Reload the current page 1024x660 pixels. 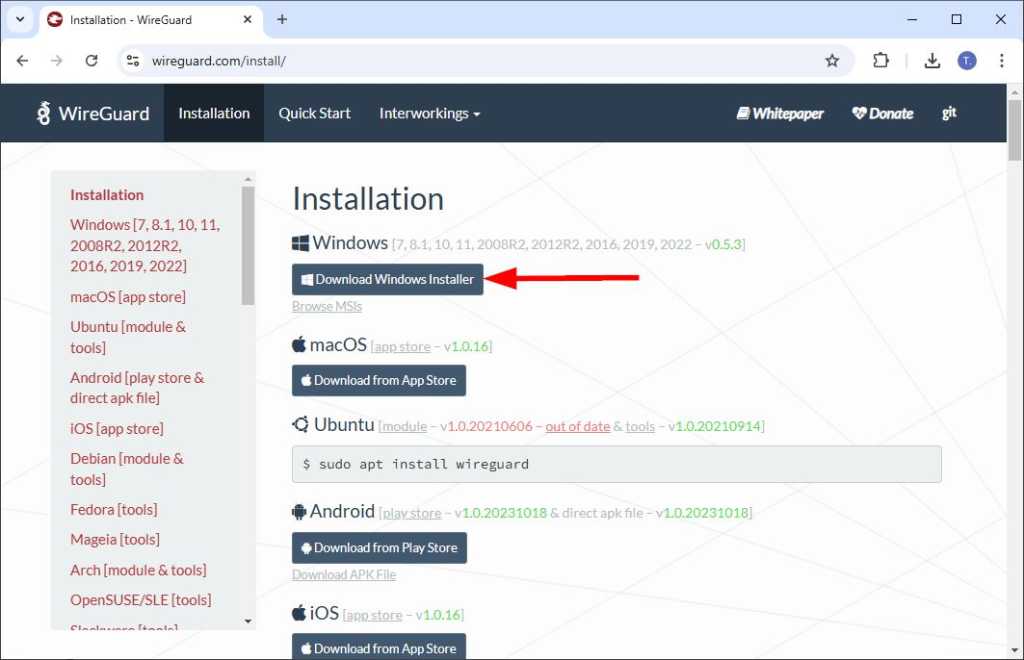pos(91,60)
